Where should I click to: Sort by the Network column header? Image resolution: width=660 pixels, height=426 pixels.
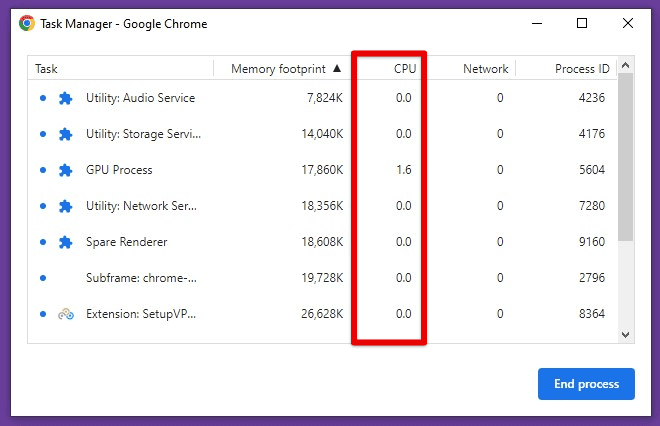(486, 69)
